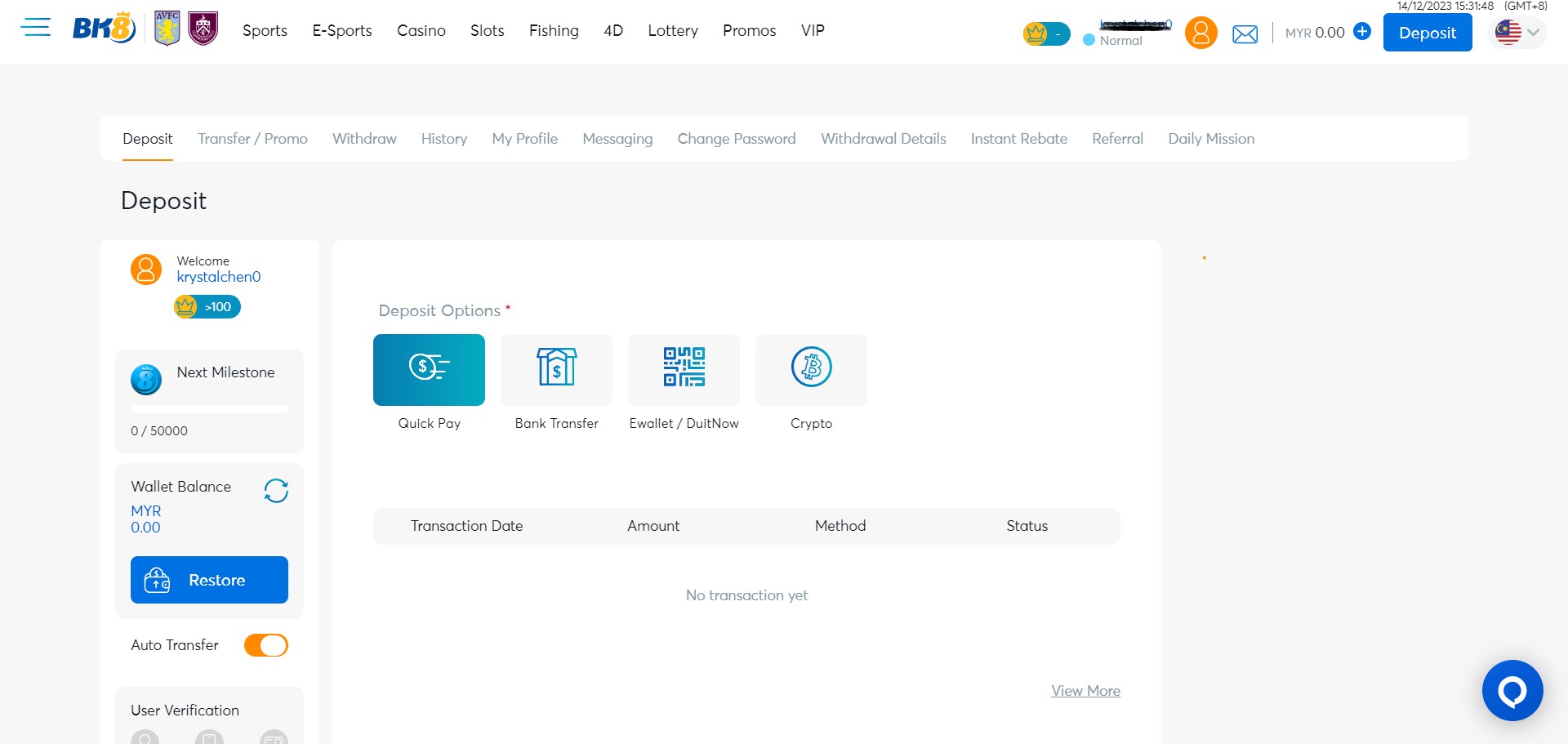This screenshot has width=1568, height=744.
Task: Open the live chat bubble
Action: pyautogui.click(x=1511, y=690)
